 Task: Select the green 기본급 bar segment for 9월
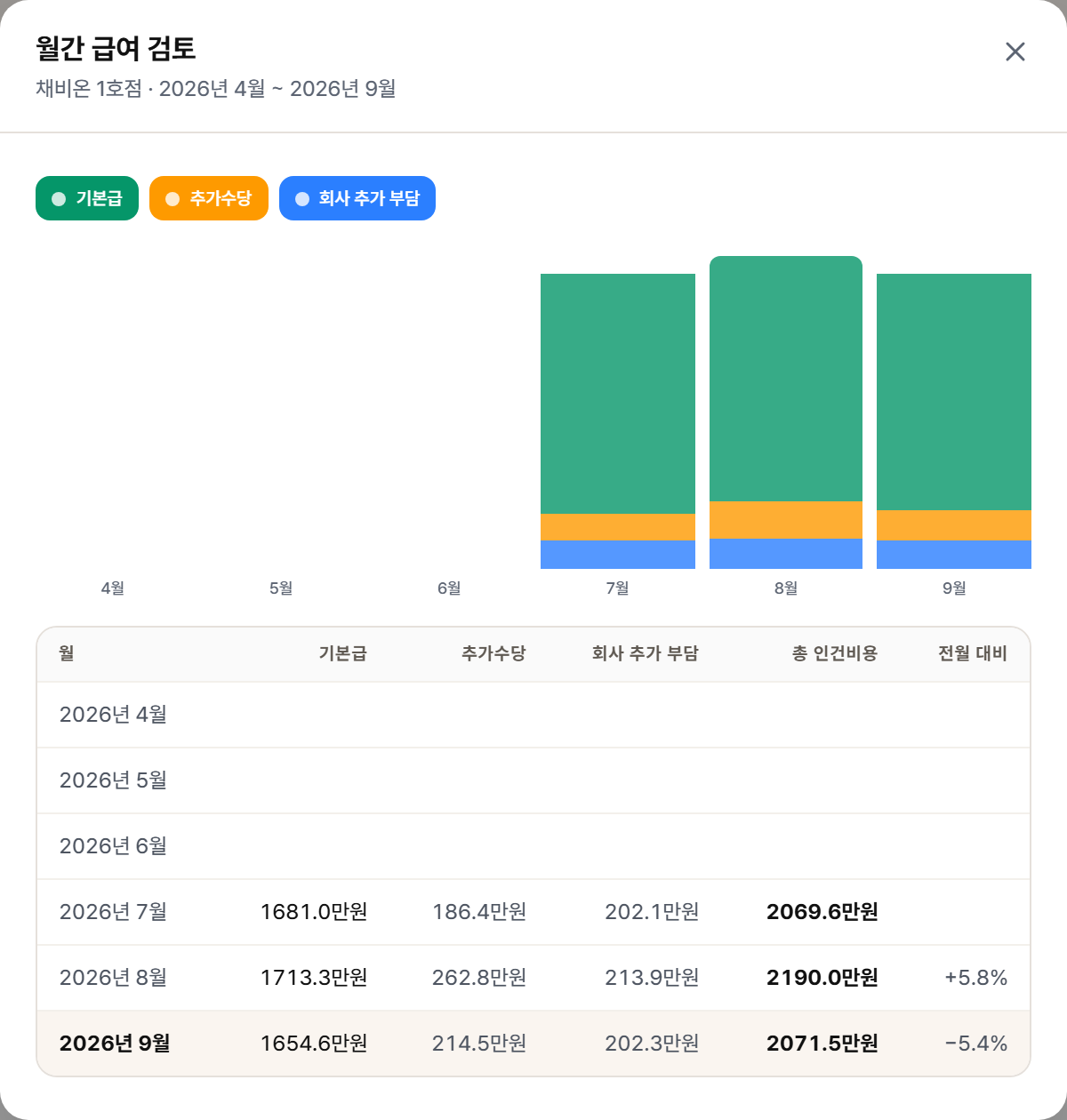point(954,392)
